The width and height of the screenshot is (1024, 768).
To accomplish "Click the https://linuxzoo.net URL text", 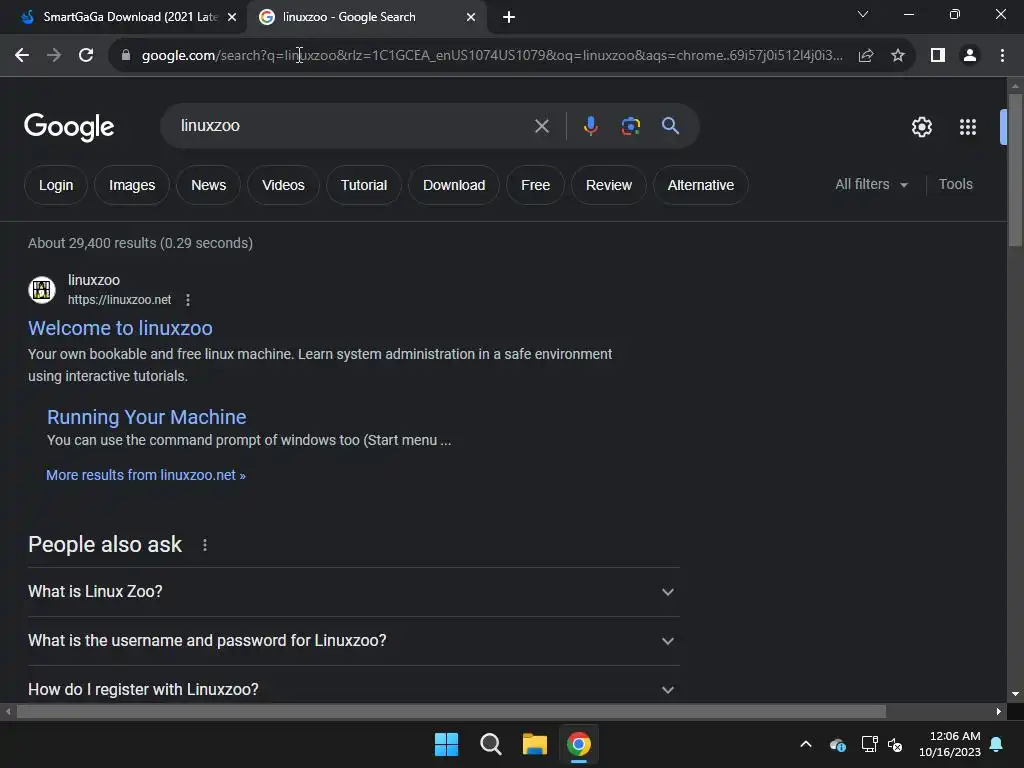I will [x=120, y=300].
